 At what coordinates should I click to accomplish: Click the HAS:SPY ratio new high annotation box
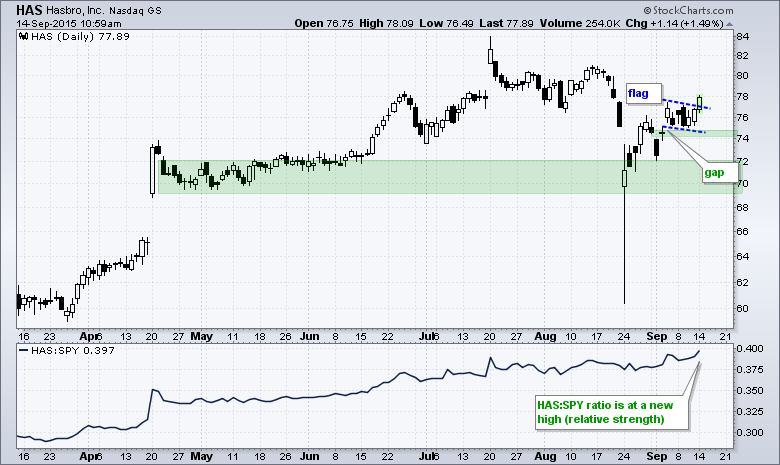[611, 412]
